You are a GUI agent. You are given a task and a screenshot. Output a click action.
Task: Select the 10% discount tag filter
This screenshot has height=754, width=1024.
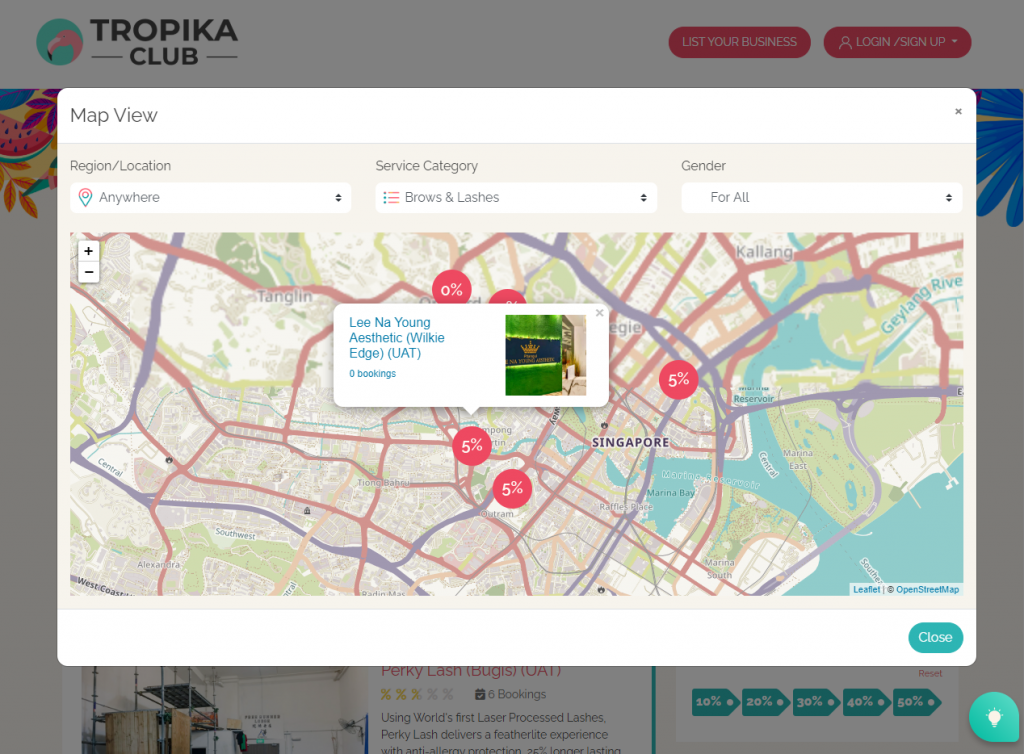click(715, 702)
